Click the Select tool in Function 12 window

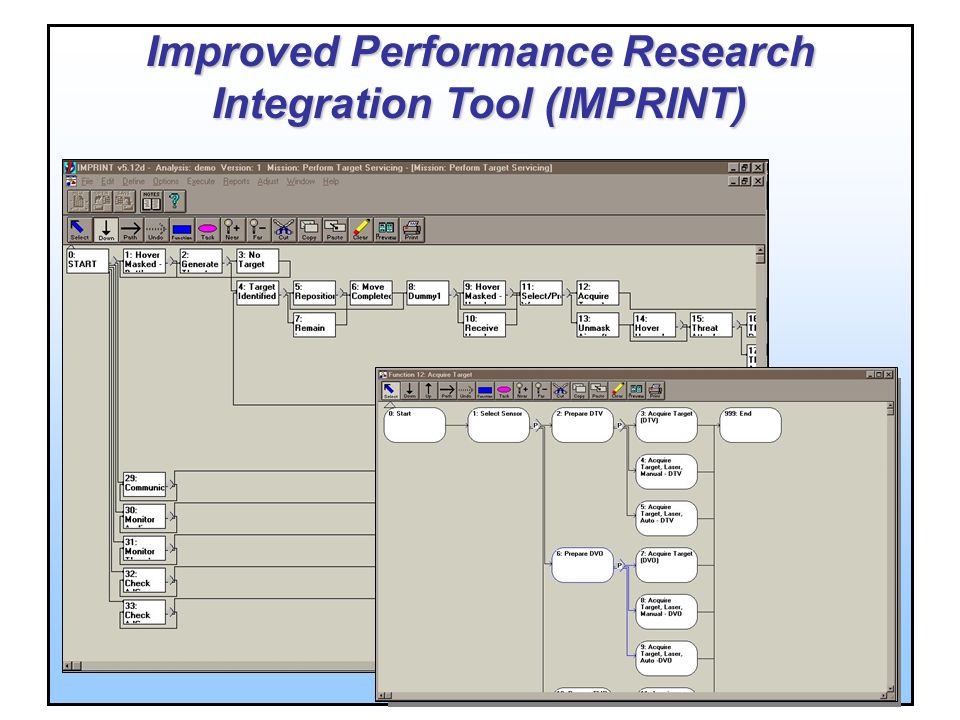point(391,390)
